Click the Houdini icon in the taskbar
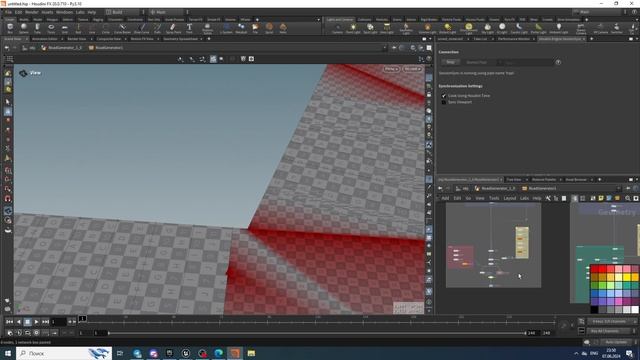This screenshot has height=360, width=640. pyautogui.click(x=235, y=353)
